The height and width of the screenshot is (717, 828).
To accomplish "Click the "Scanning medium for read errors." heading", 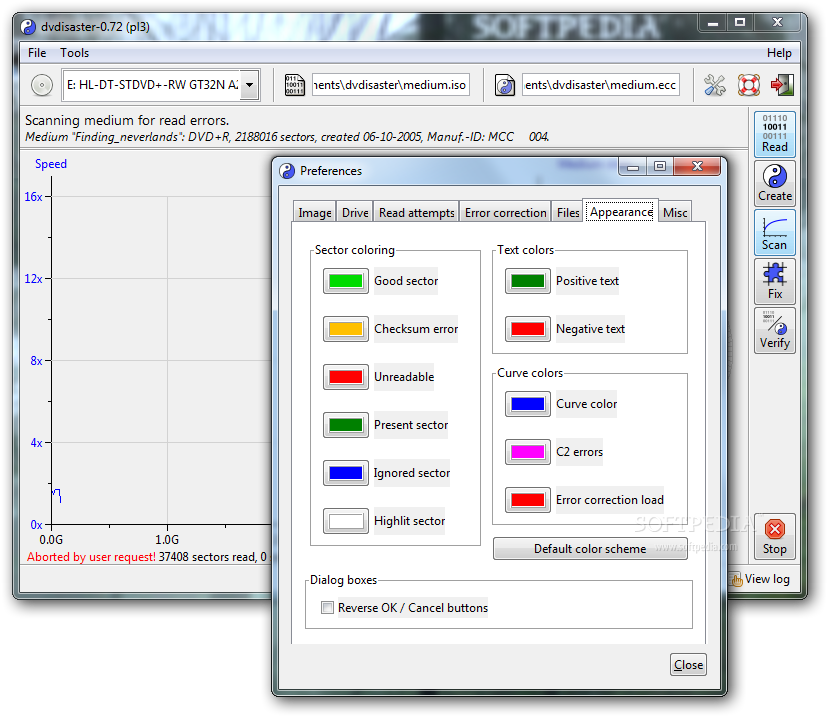I will click(127, 120).
